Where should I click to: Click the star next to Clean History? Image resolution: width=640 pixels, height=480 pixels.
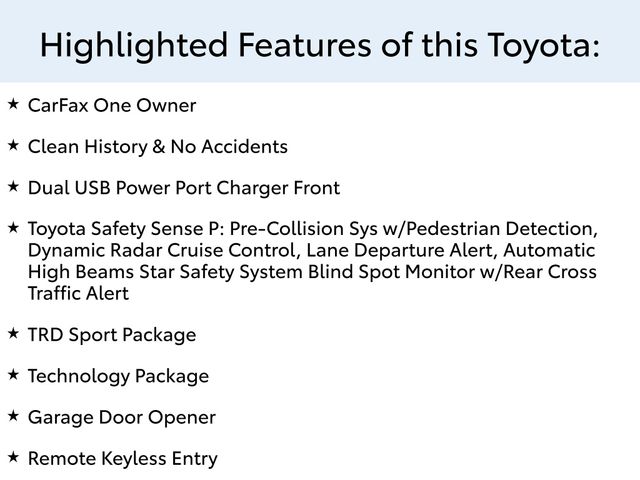click(x=13, y=145)
